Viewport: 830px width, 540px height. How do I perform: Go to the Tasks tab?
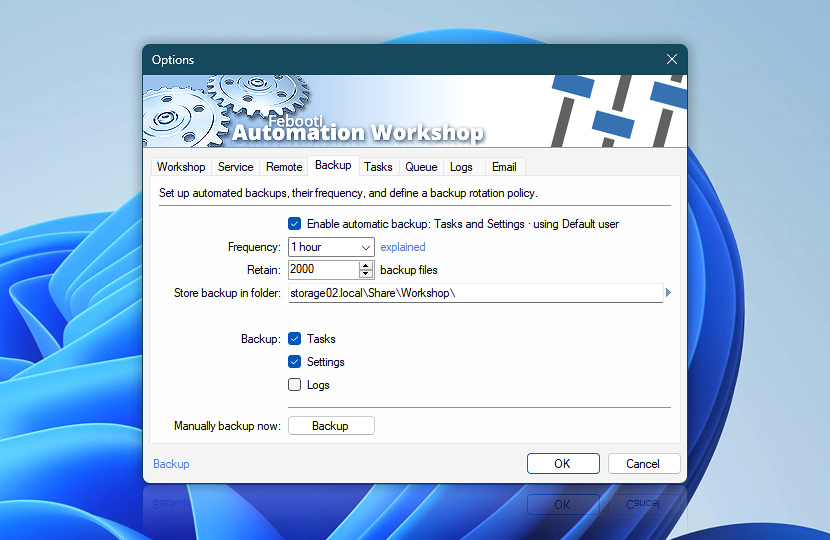378,167
